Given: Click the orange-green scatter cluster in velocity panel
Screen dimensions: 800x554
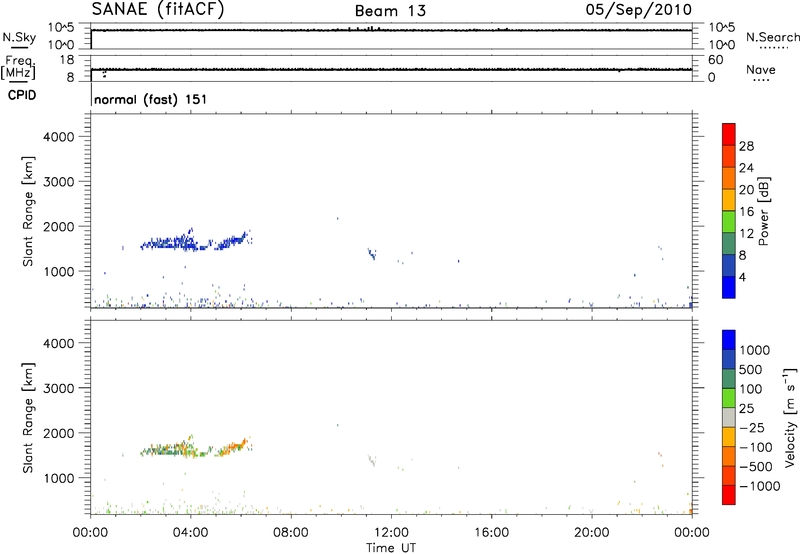Looking at the screenshot, I should (x=196, y=447).
